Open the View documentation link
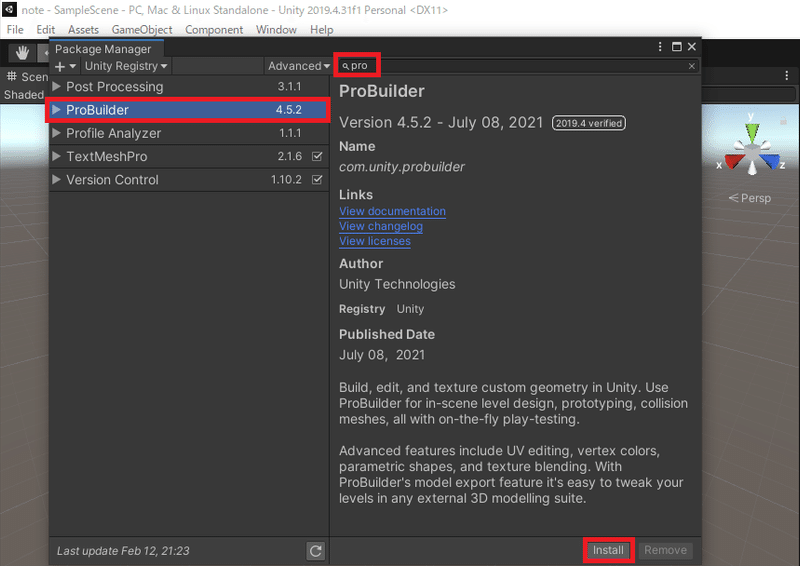800x566 pixels. click(x=392, y=211)
